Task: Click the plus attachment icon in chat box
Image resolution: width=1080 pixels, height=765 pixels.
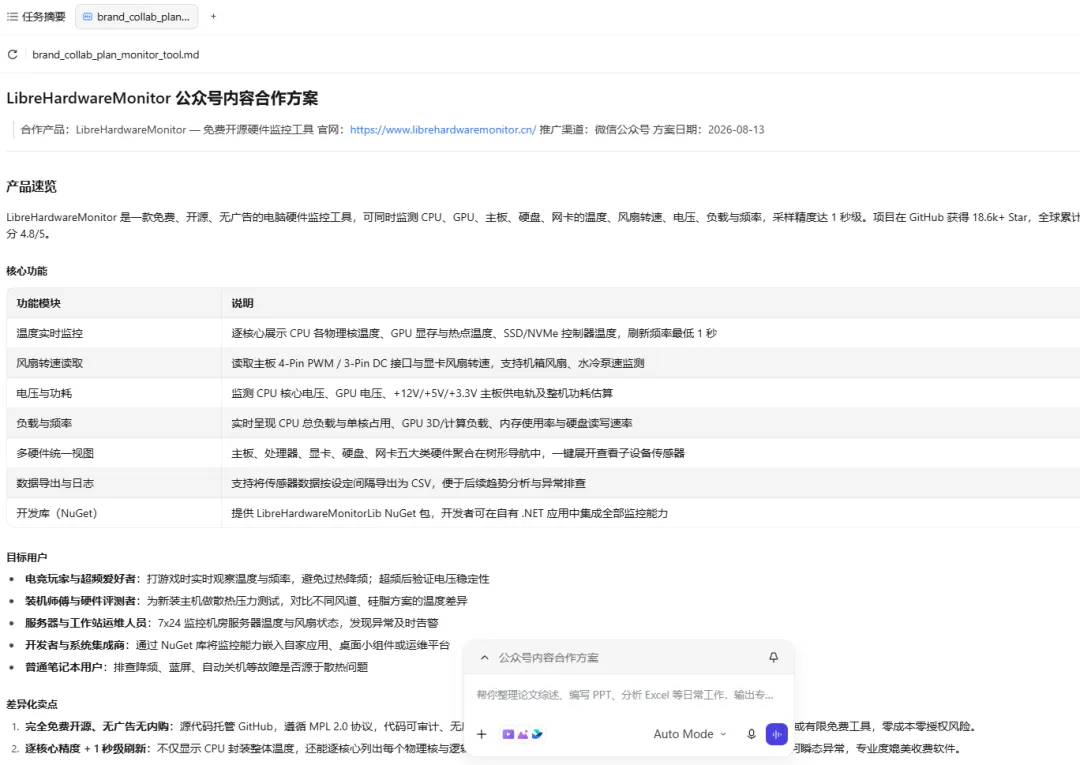Action: tap(481, 734)
